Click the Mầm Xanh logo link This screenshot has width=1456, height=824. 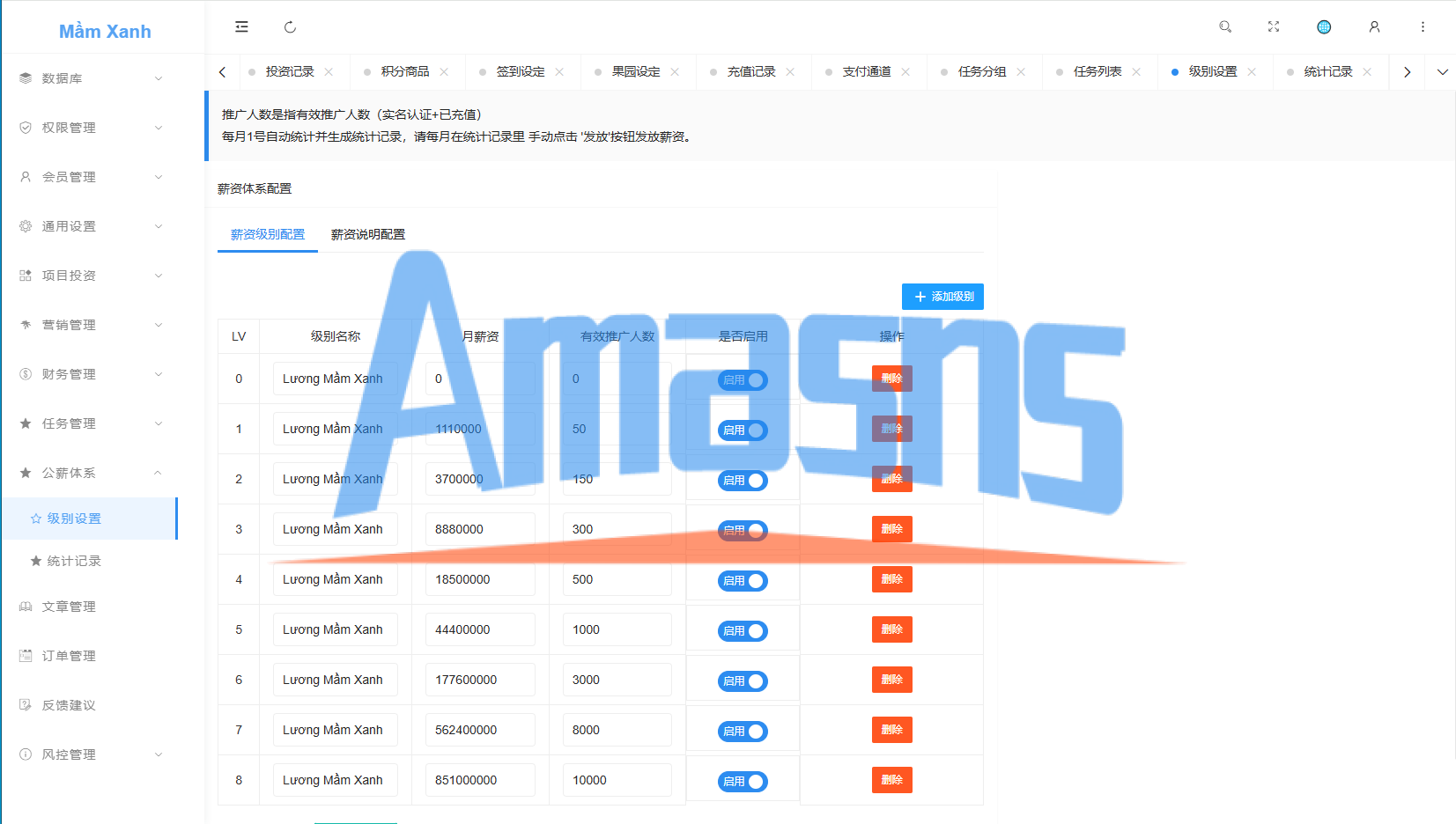point(105,32)
